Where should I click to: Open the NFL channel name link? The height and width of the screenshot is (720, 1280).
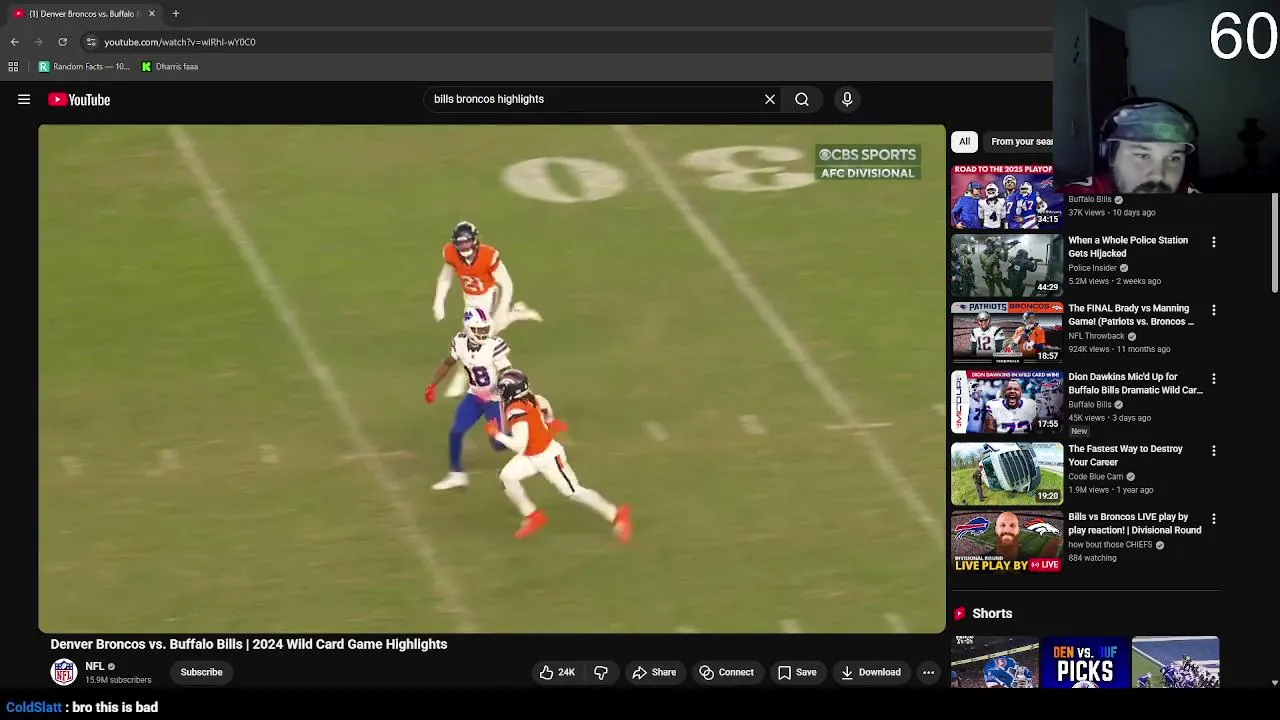tap(95, 666)
